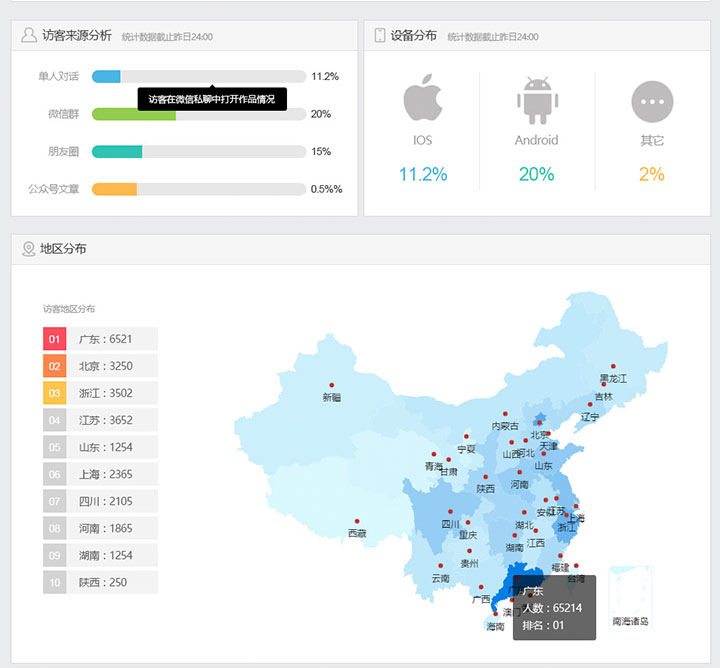Screen dimensions: 720x668
Task: Click the 20% Android percentage value
Action: [536, 174]
